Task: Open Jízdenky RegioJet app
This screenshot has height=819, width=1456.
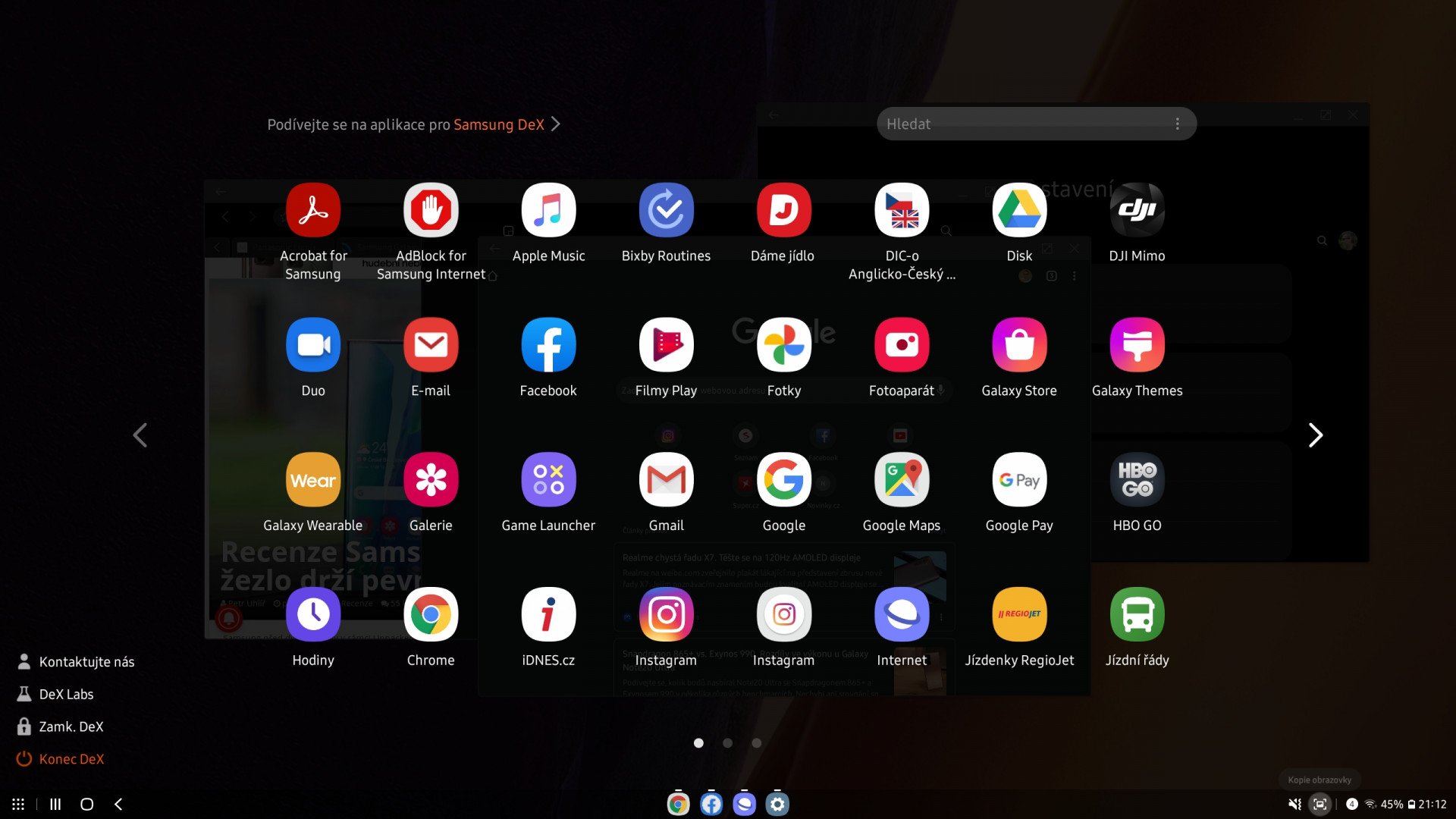Action: (x=1018, y=616)
